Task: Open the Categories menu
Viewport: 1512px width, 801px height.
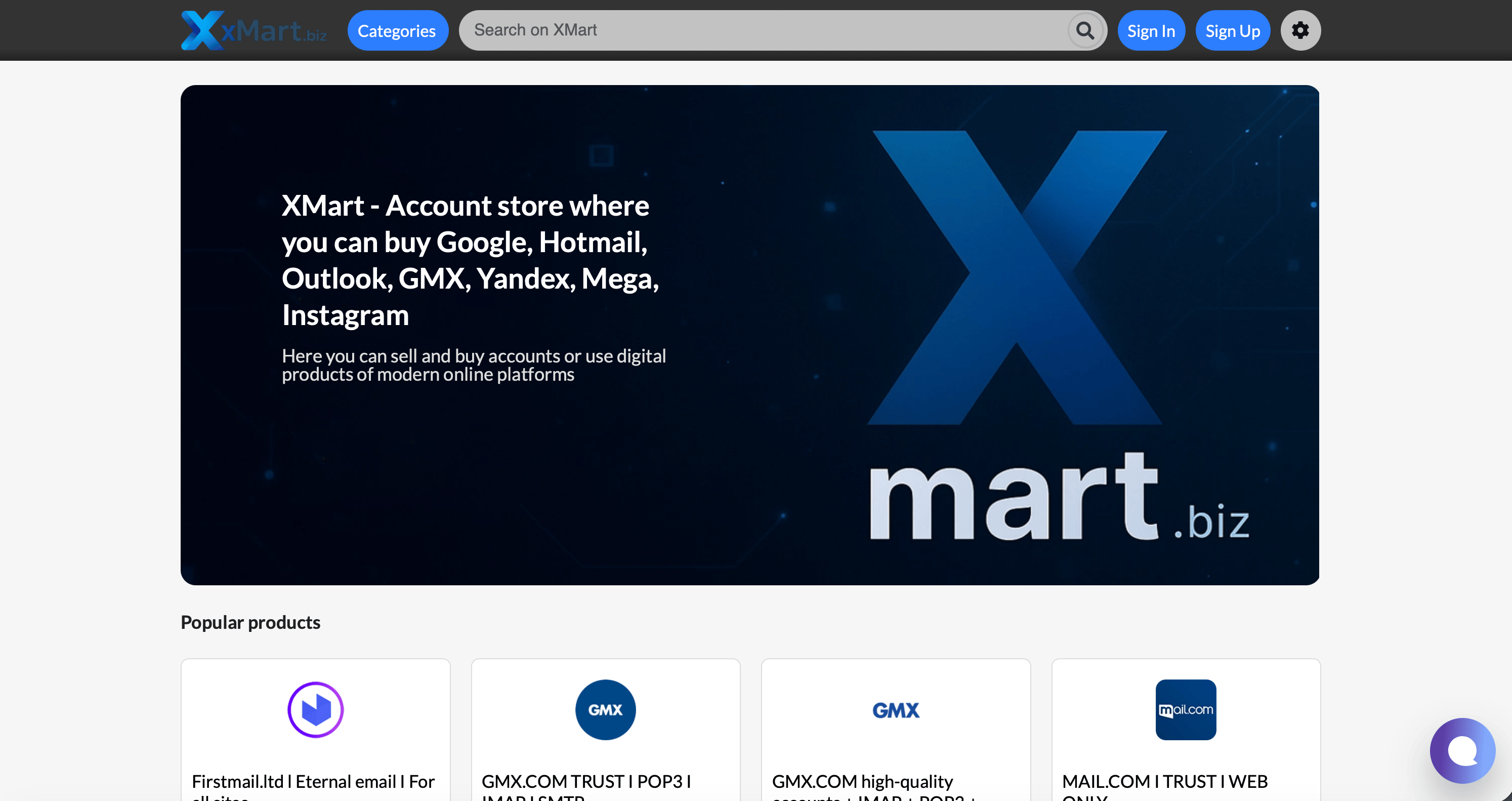Action: click(x=397, y=30)
